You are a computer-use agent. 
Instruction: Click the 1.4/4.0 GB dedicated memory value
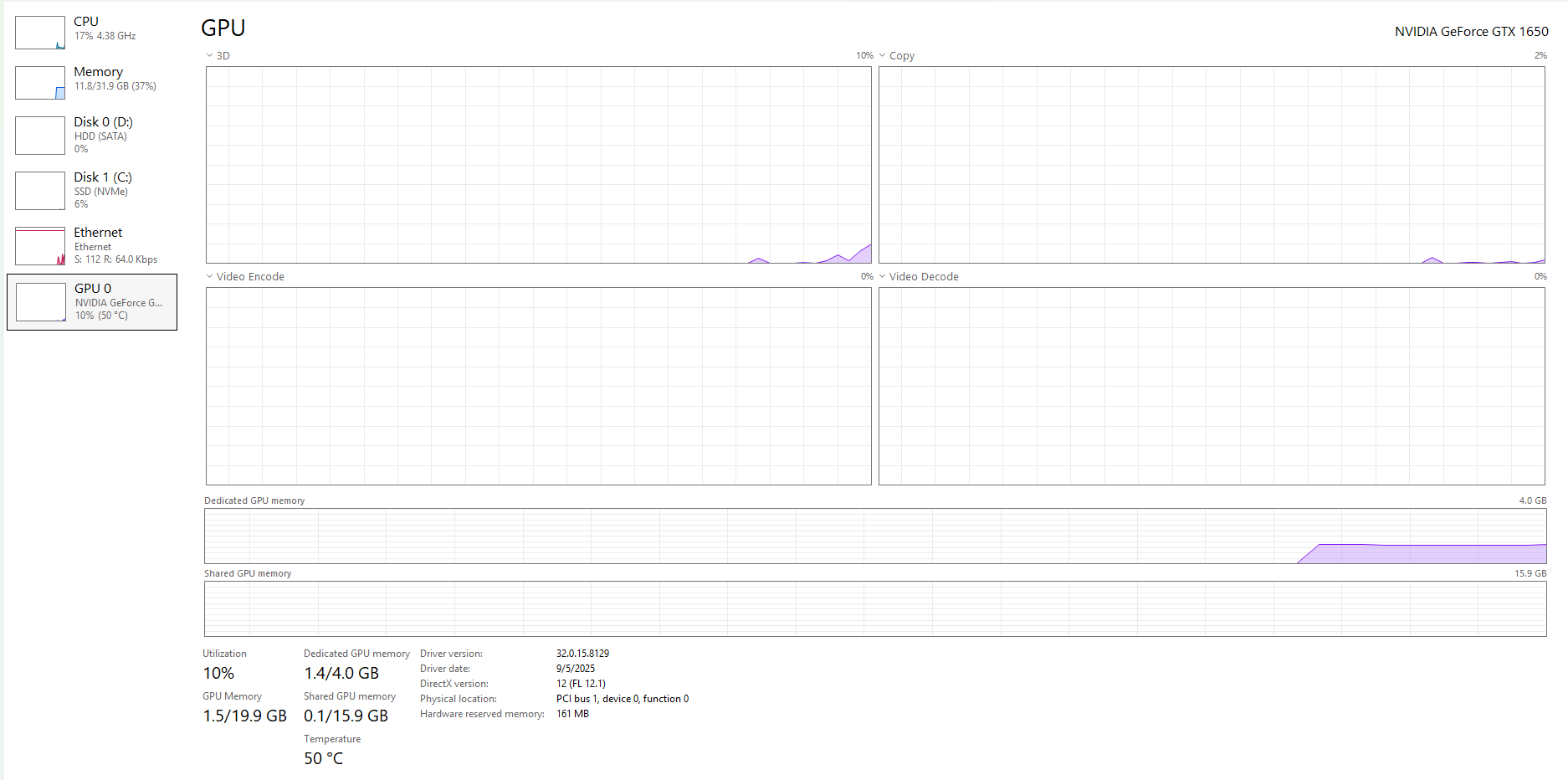tap(341, 673)
